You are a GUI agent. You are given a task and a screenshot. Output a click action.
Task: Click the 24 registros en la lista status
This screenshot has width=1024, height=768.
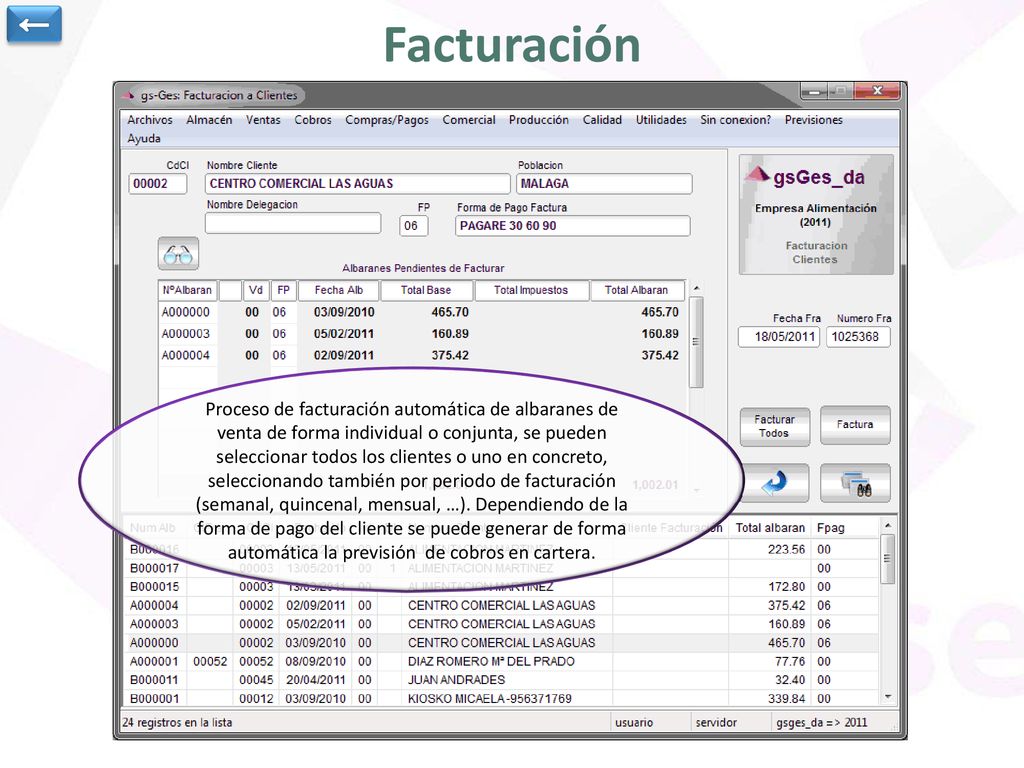pos(177,722)
